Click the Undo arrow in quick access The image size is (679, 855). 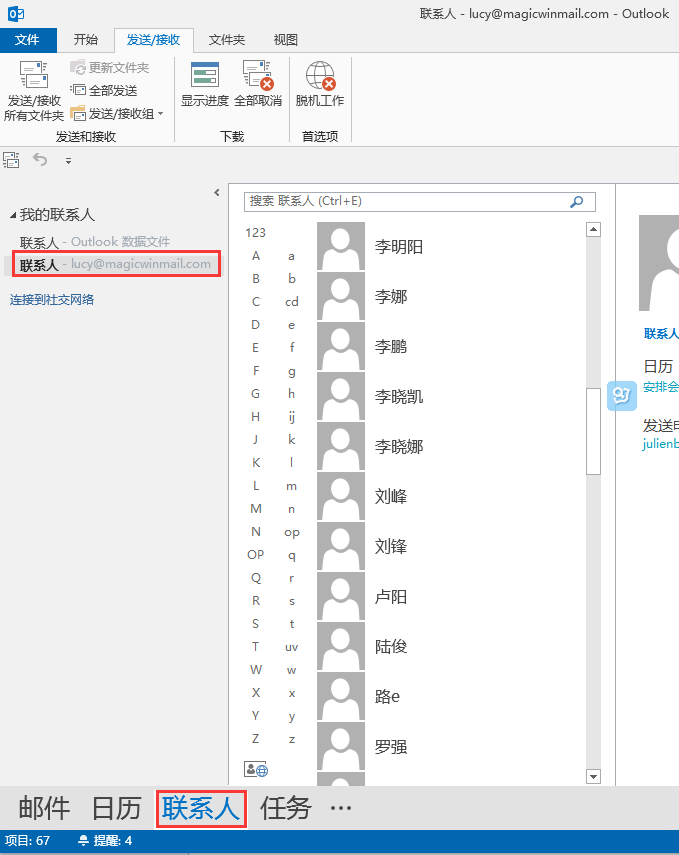[x=40, y=160]
